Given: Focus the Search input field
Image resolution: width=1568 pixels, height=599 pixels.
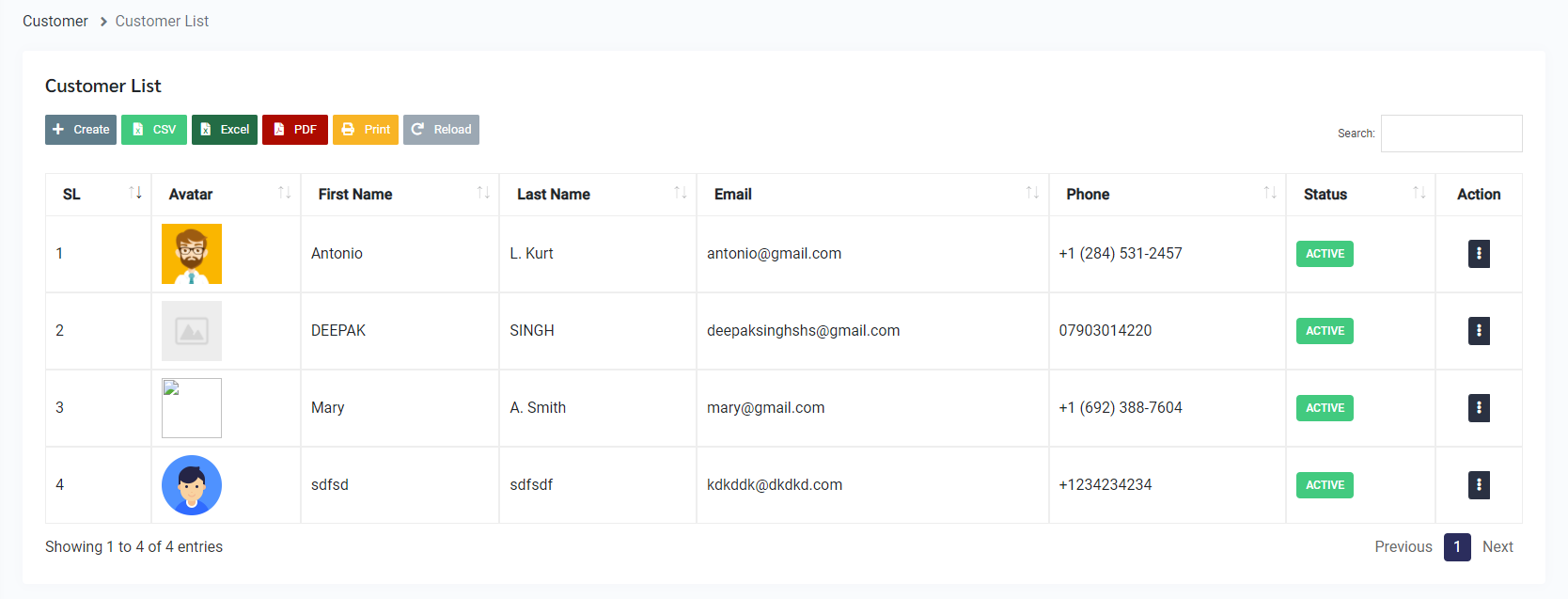Looking at the screenshot, I should click(1450, 134).
